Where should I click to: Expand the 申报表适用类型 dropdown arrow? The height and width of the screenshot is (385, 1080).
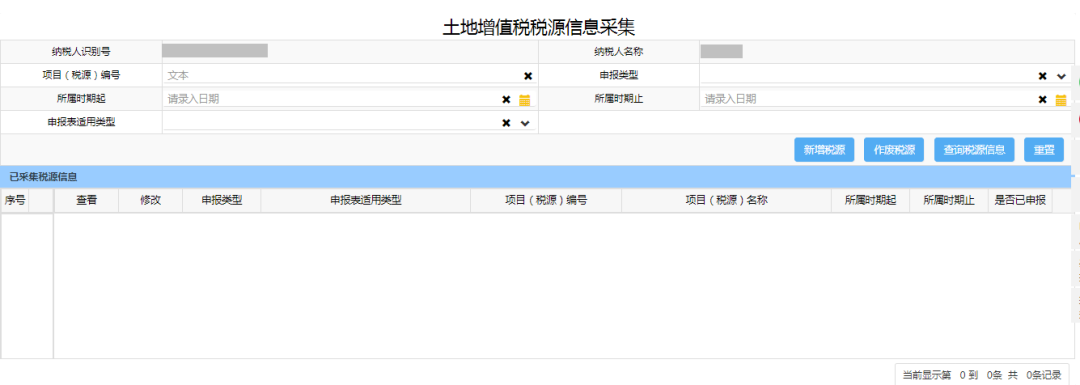click(x=525, y=123)
